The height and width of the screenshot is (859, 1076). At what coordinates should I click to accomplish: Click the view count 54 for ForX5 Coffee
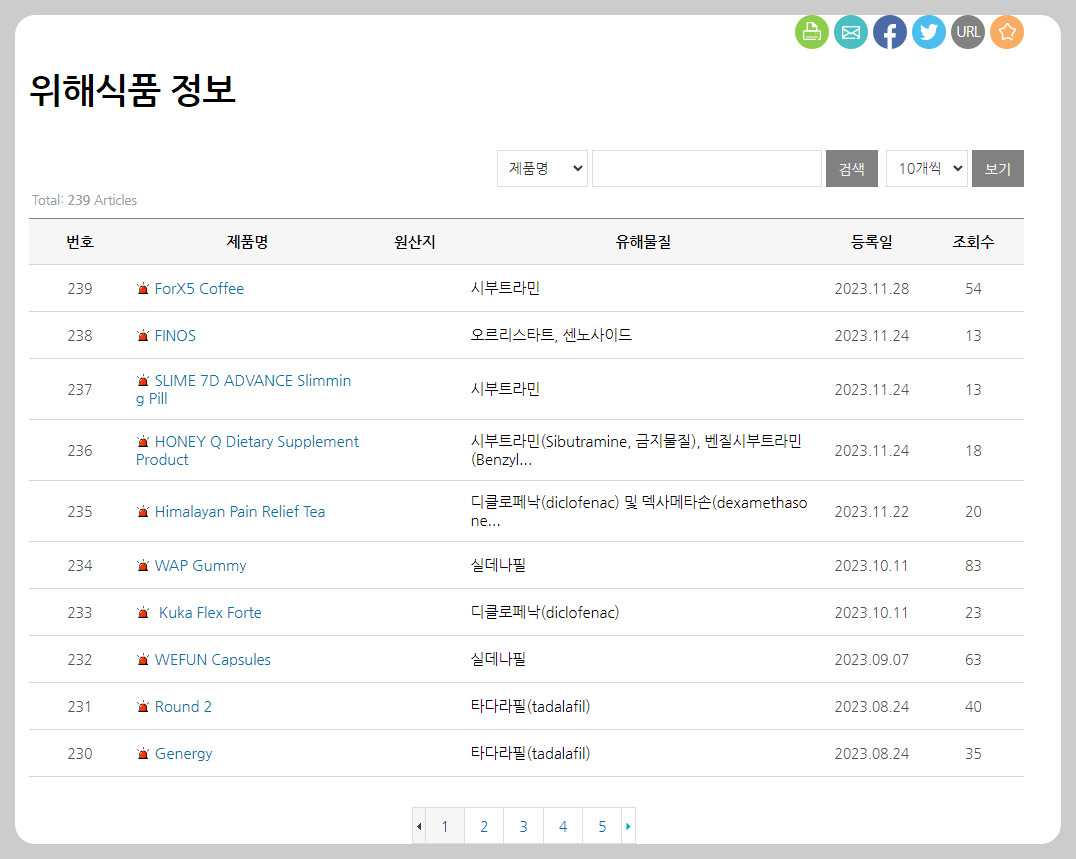(973, 289)
